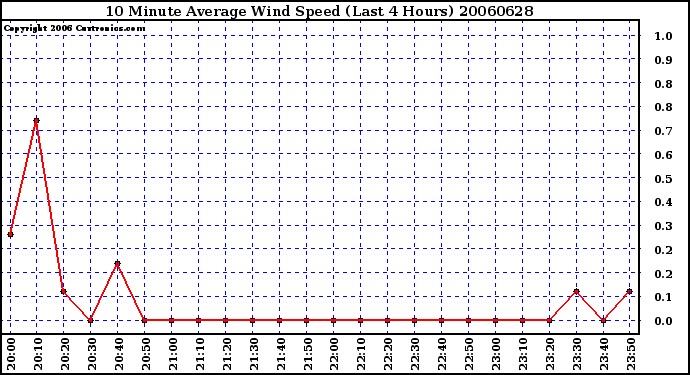The image size is (690, 375).
Task: Select the 21:00 time axis label
Action: point(172,354)
